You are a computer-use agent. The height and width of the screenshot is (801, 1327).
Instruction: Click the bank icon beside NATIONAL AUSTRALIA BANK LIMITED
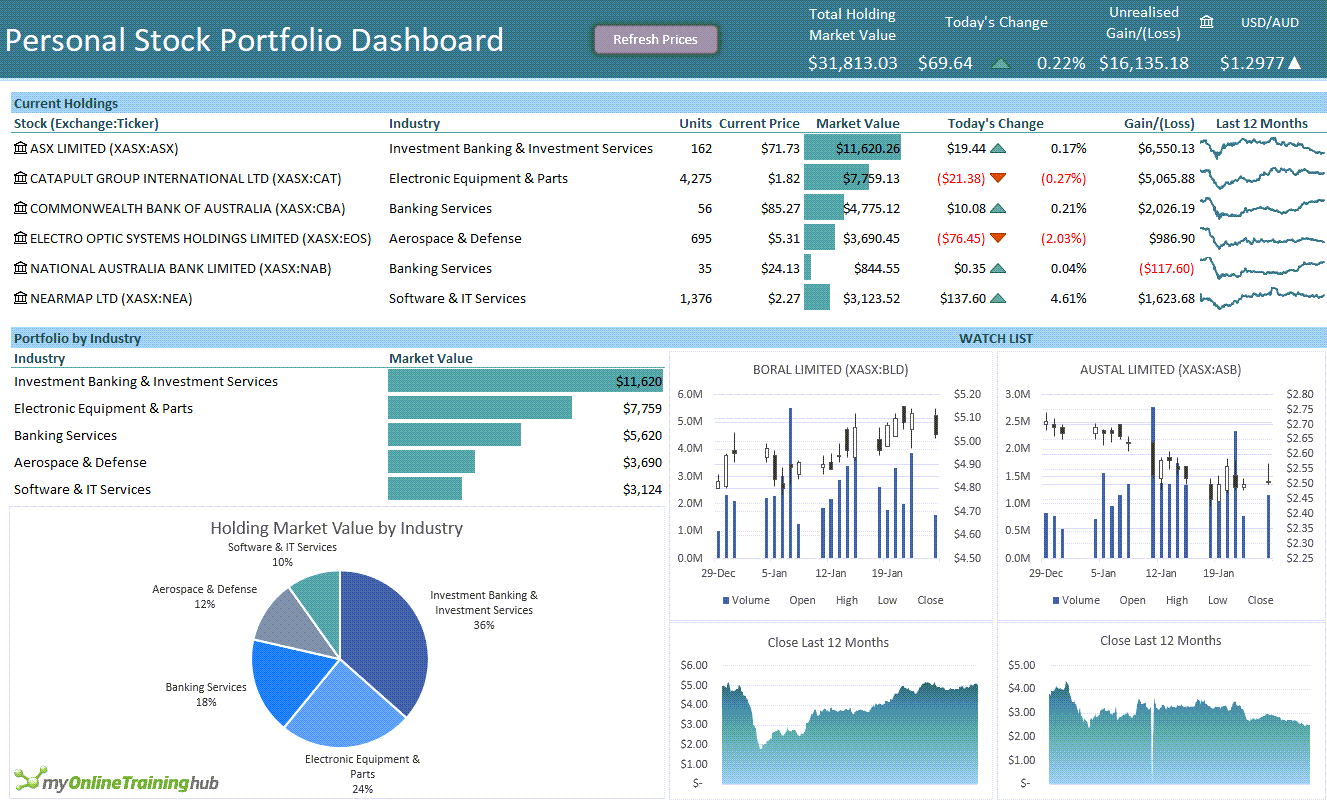coord(20,267)
